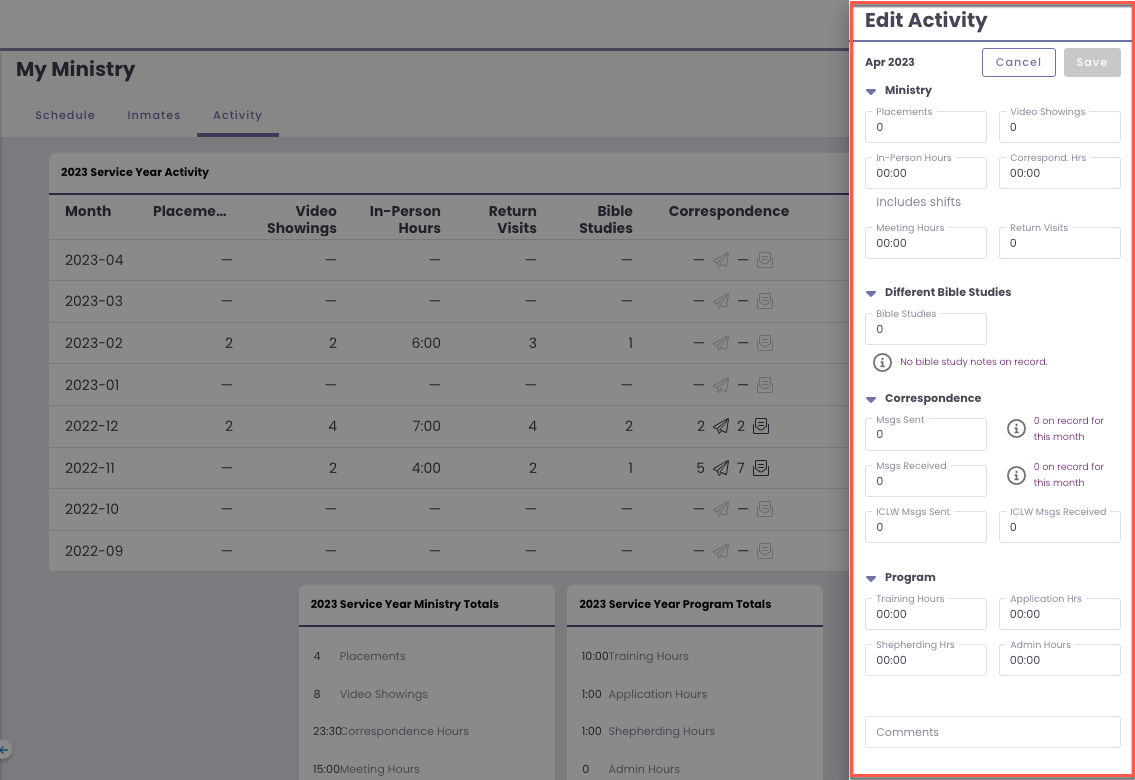The height and width of the screenshot is (780, 1135).
Task: Click 23:30 Correspondence Hours total
Action: point(391,732)
